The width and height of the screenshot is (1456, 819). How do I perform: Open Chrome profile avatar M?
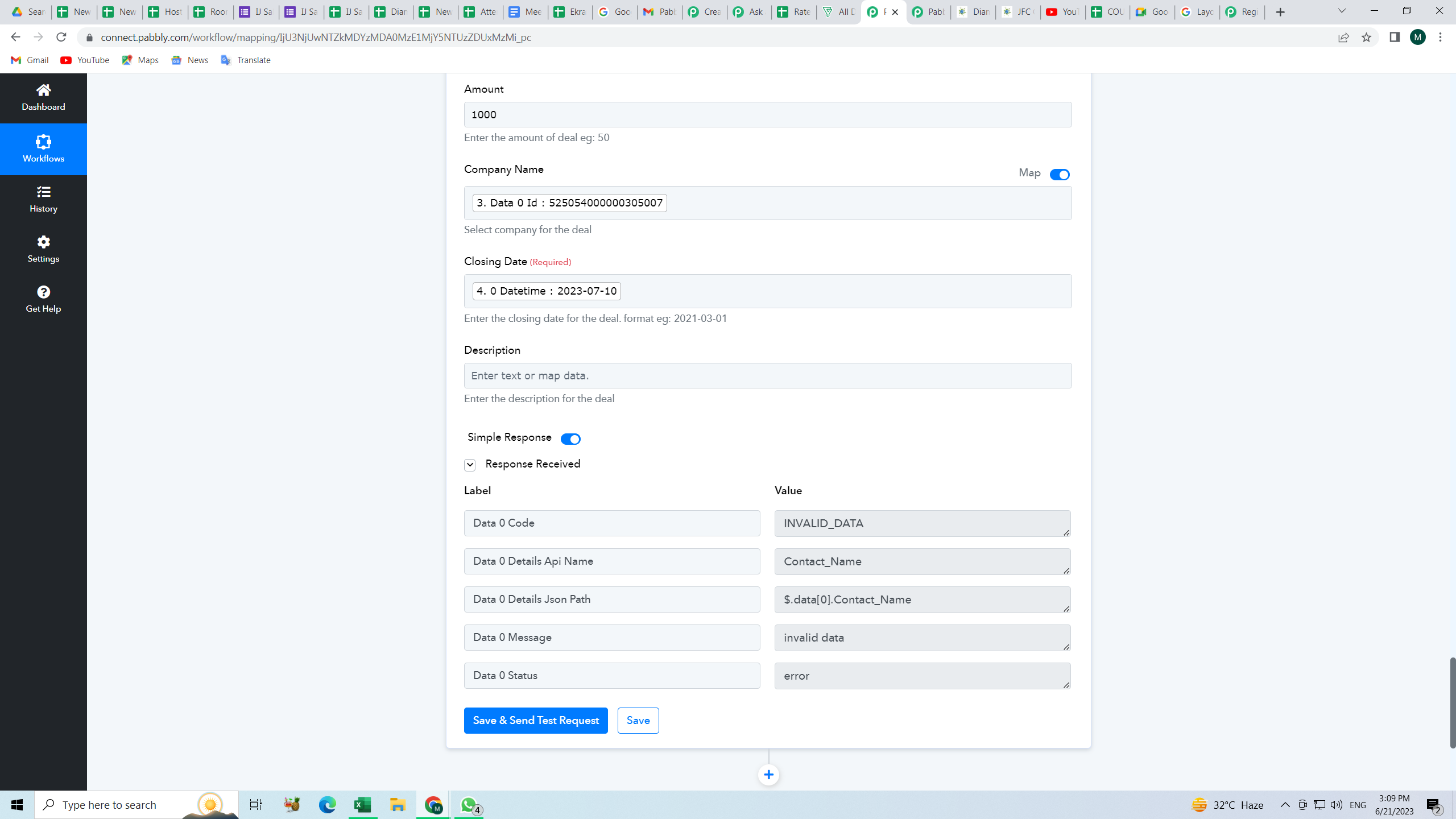pyautogui.click(x=1418, y=38)
